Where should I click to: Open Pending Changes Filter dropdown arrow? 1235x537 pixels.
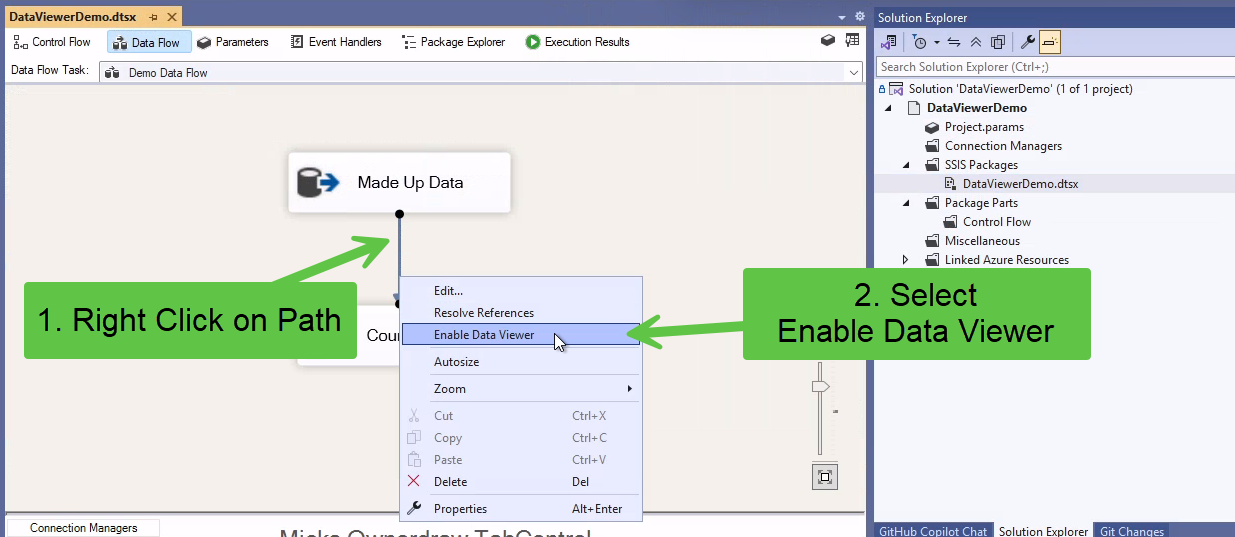click(936, 42)
